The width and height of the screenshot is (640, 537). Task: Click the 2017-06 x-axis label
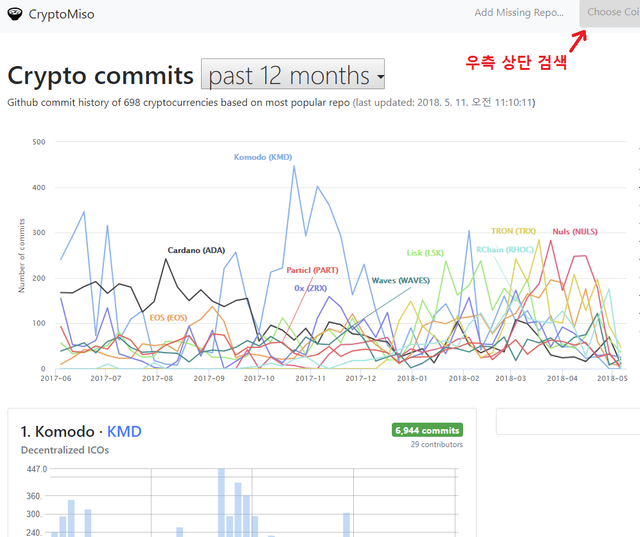pos(56,378)
